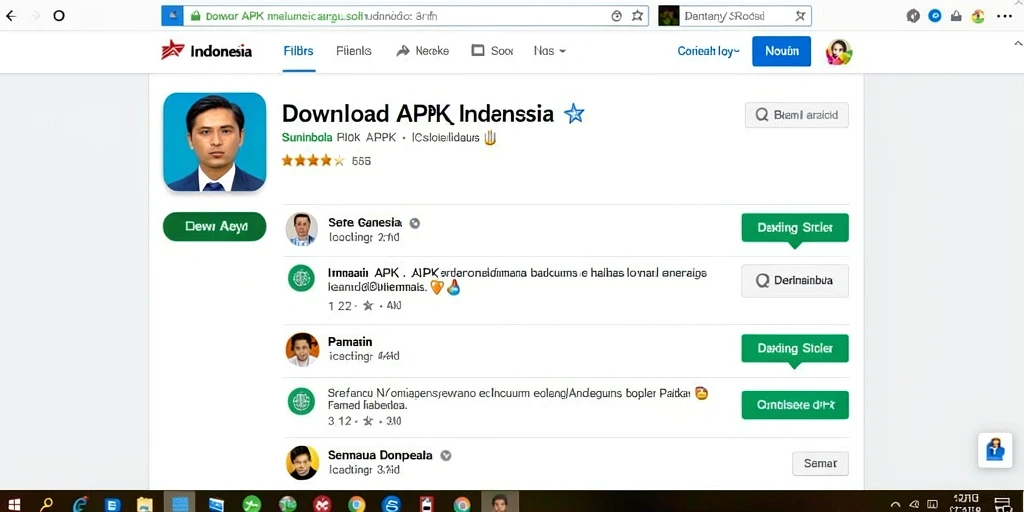Click the green Dewi Aeya button
This screenshot has height=512, width=1024.
click(215, 227)
